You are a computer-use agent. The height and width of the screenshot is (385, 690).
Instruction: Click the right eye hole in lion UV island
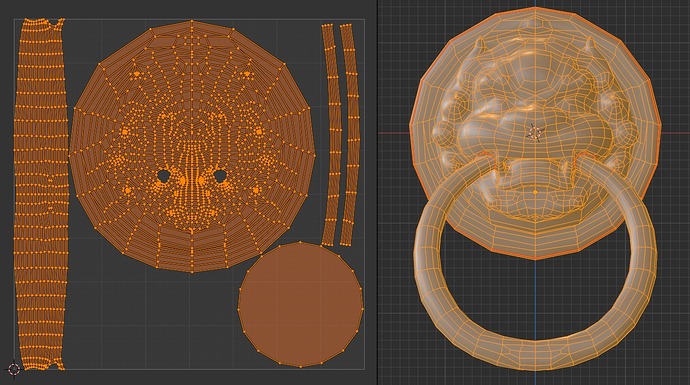tap(220, 176)
